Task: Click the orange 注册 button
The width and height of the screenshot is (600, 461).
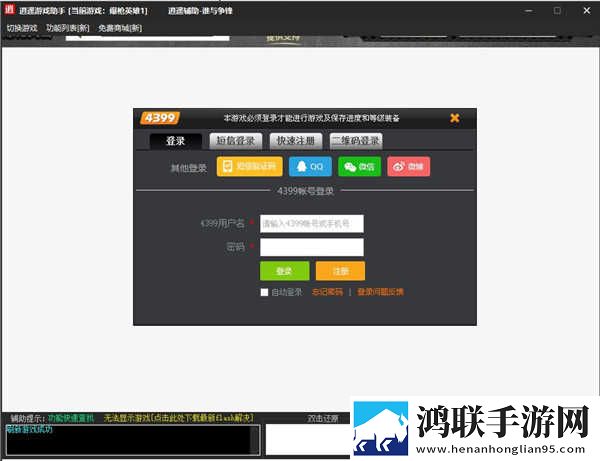Action: click(340, 271)
